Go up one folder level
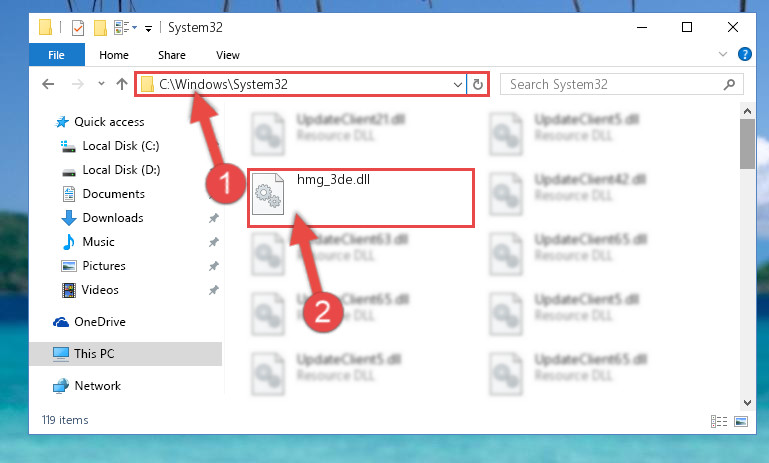Screen dimensions: 769x463 (x=122, y=84)
